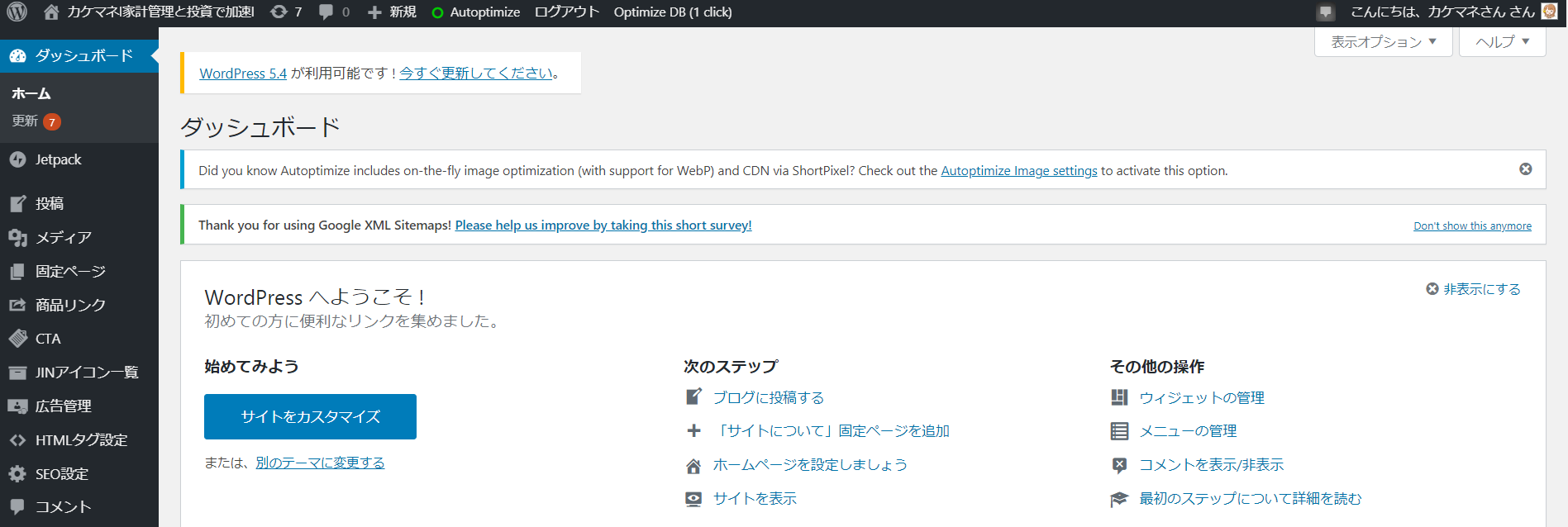The width and height of the screenshot is (1568, 527).
Task: Click the green Autoptimize status circle
Action: point(437,12)
